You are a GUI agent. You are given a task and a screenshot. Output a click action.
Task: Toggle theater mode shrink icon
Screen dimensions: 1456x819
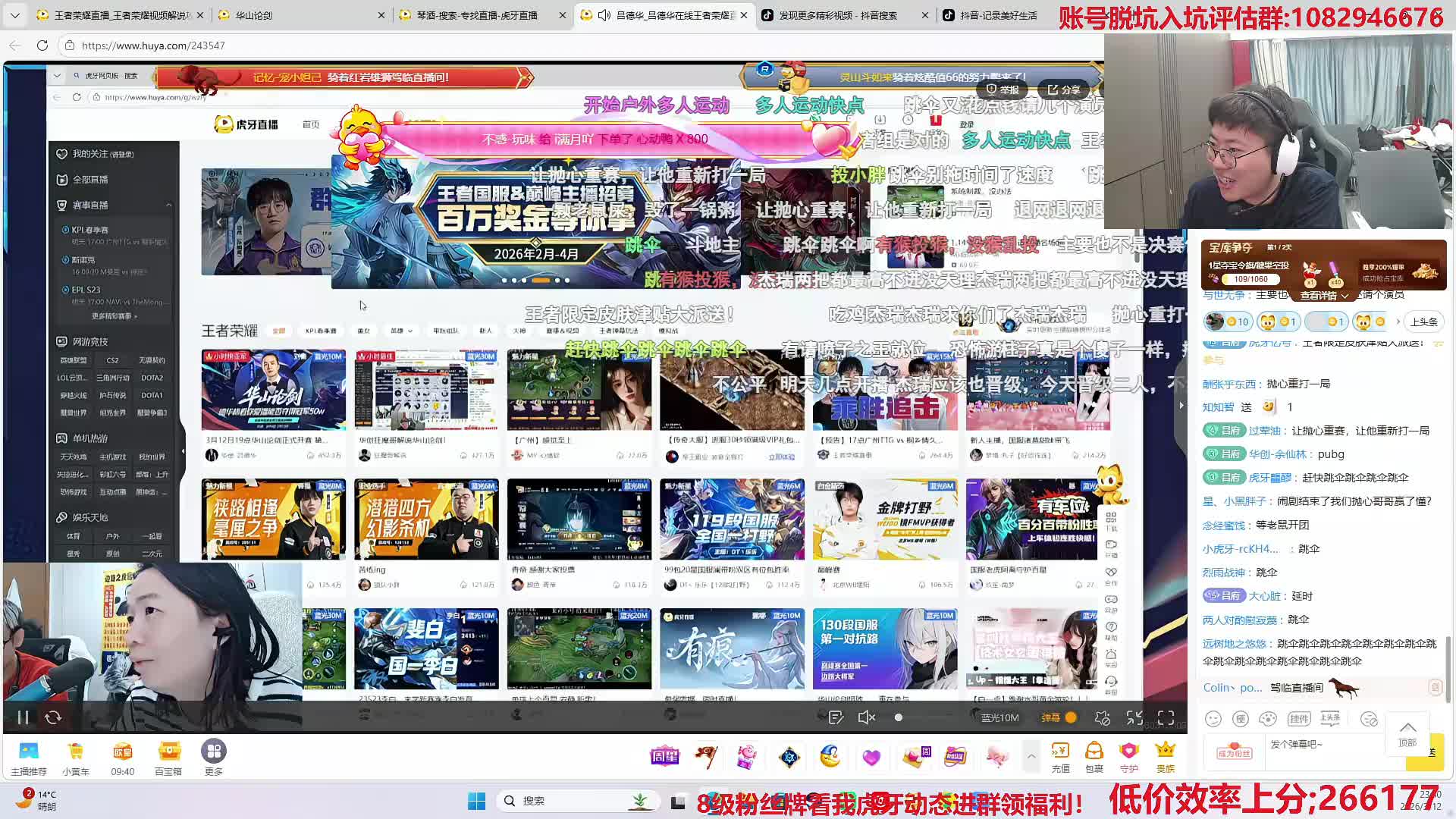coord(1134,717)
